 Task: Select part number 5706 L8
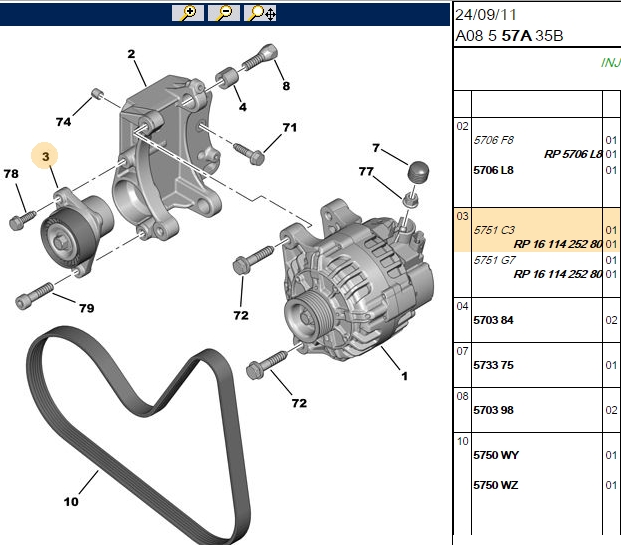coord(493,170)
